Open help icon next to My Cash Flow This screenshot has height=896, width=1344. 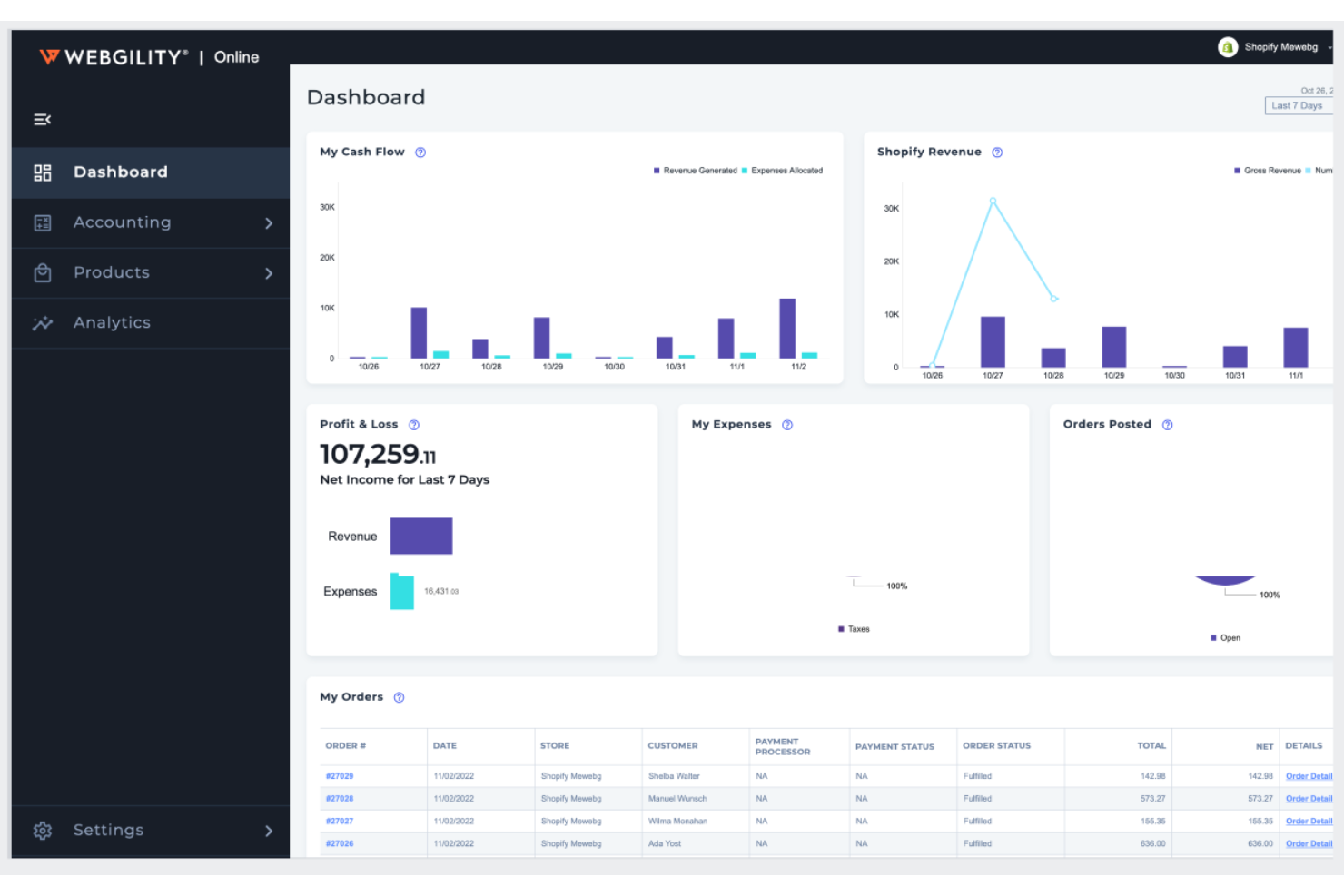[420, 153]
